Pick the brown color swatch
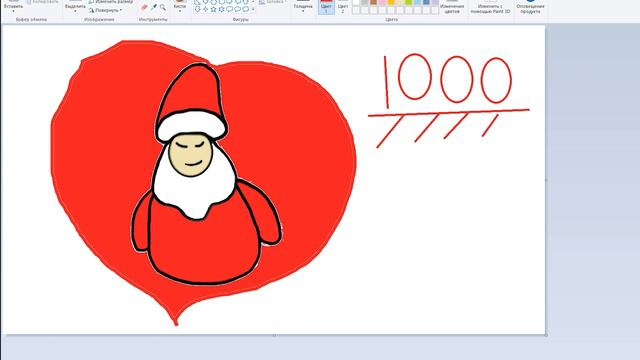 point(373,2)
